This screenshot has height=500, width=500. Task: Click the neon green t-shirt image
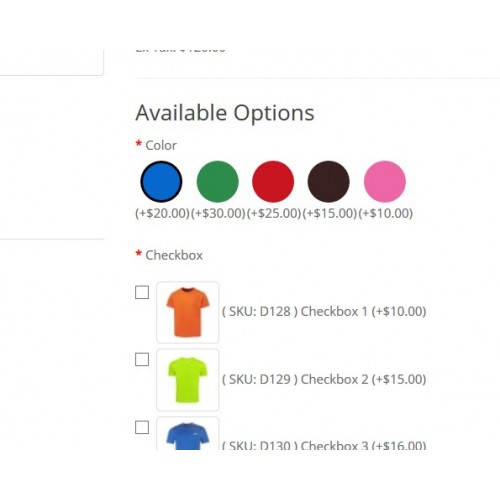tap(188, 380)
